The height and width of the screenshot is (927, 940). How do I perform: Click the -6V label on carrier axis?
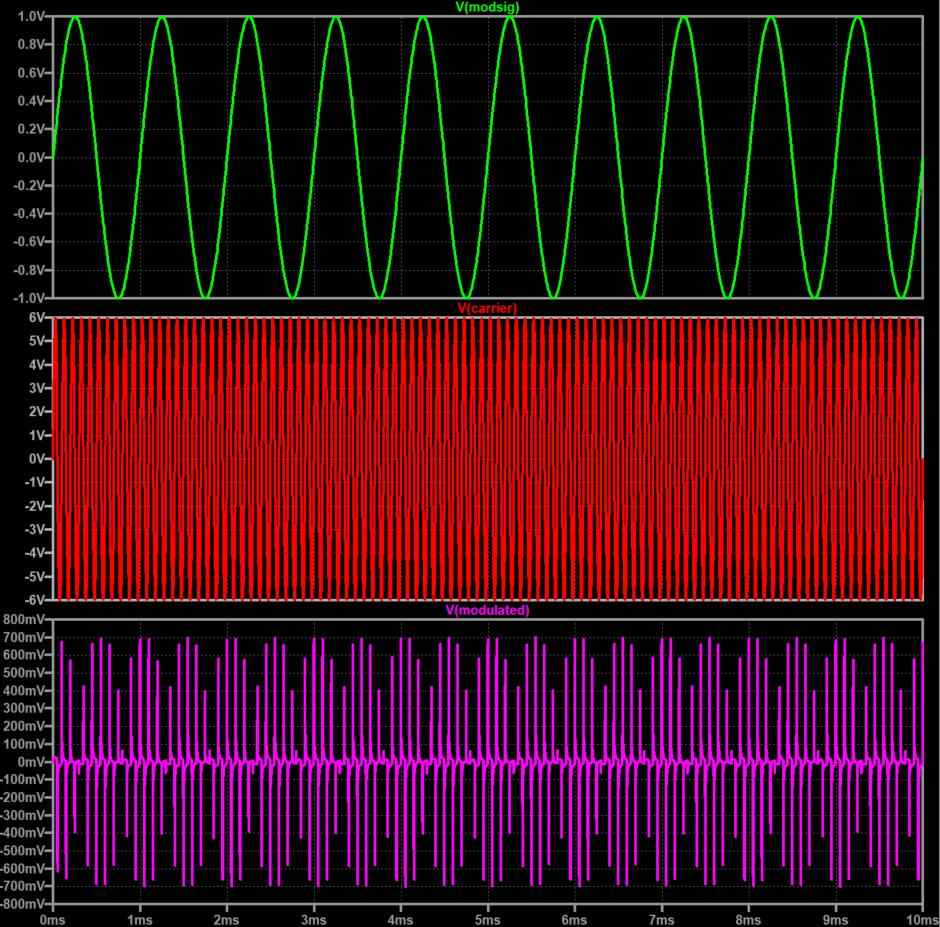click(35, 600)
